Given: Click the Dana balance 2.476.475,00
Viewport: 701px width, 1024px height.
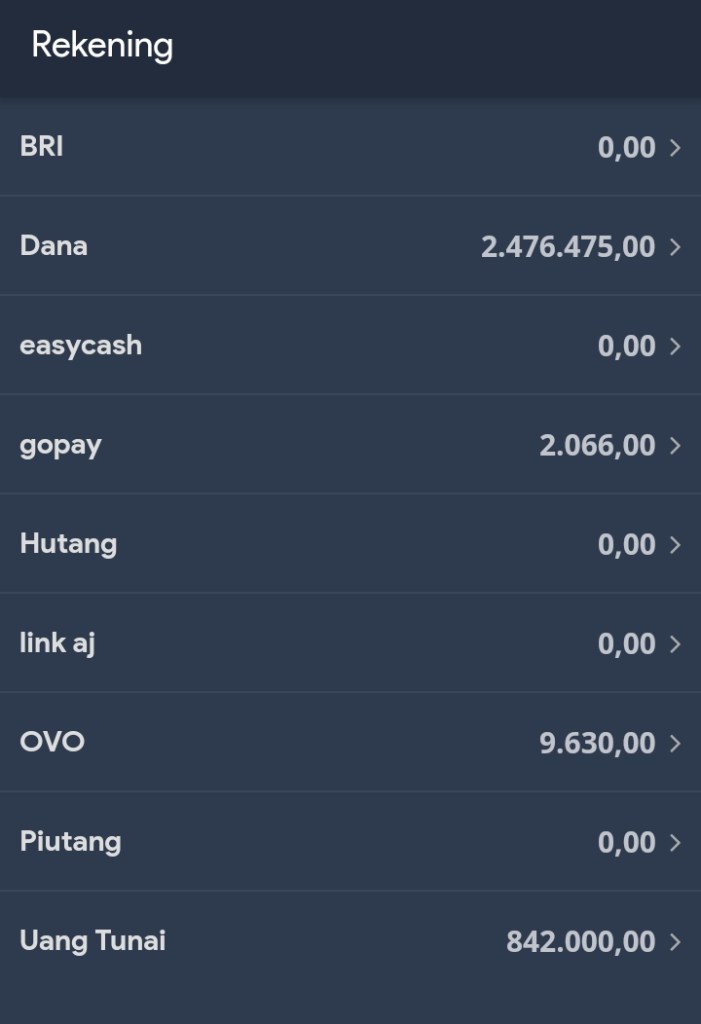Looking at the screenshot, I should [x=568, y=247].
